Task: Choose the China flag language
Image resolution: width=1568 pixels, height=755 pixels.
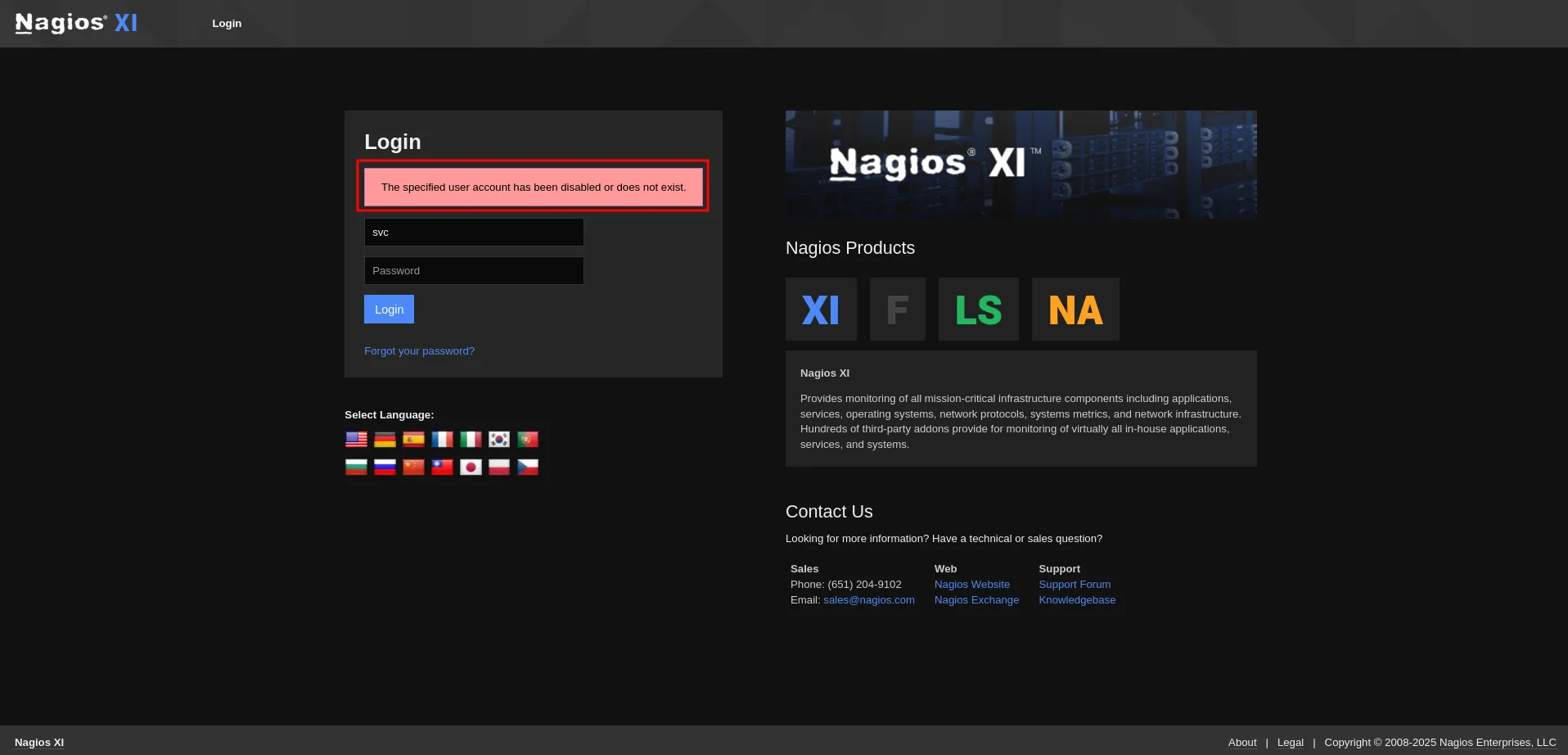Action: 413,467
